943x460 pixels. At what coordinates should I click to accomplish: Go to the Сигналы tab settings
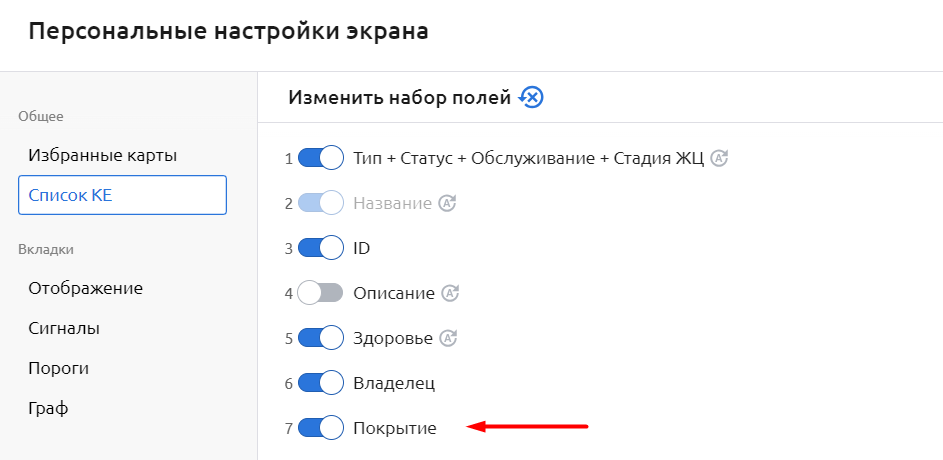coord(64,328)
